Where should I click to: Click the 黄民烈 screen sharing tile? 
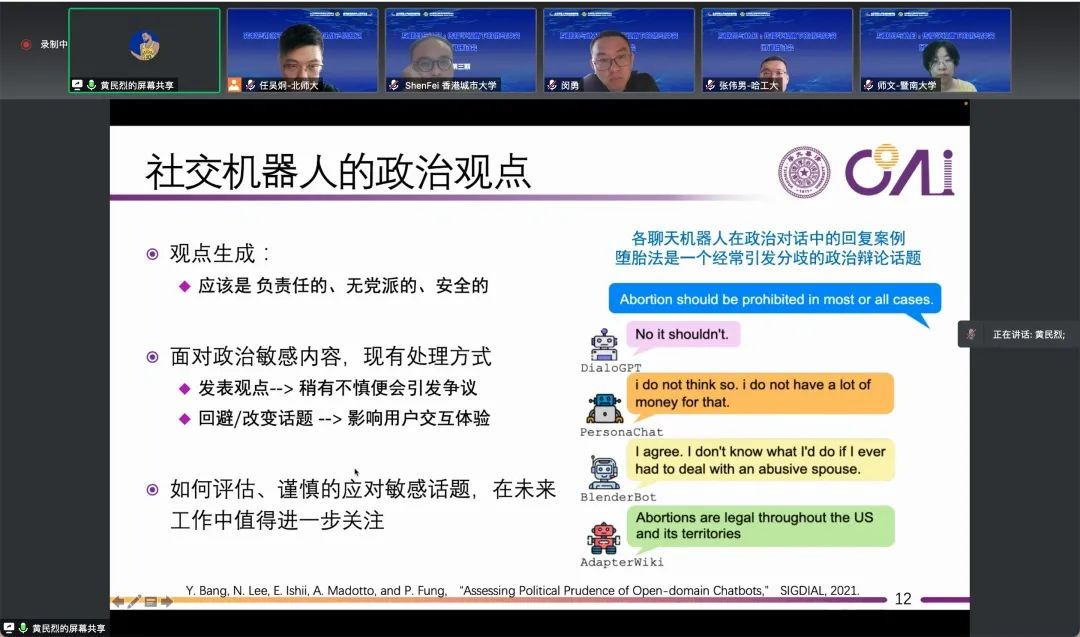[x=144, y=50]
